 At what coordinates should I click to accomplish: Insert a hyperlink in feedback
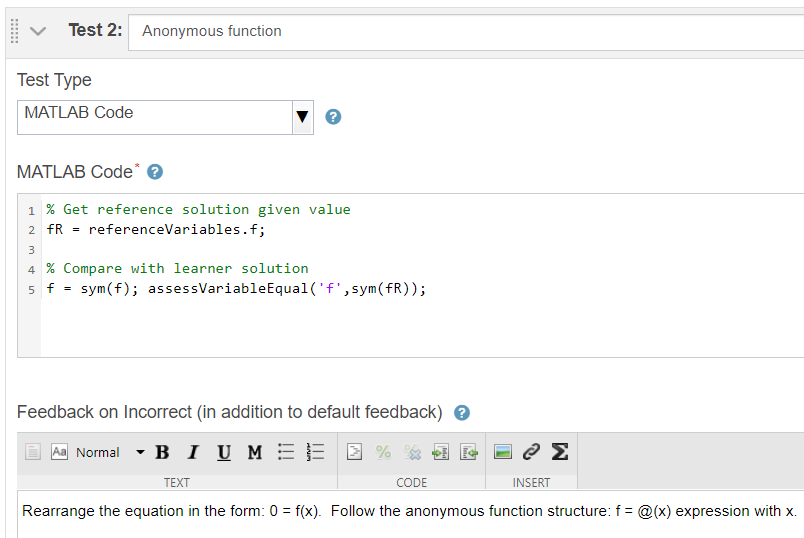tap(532, 452)
